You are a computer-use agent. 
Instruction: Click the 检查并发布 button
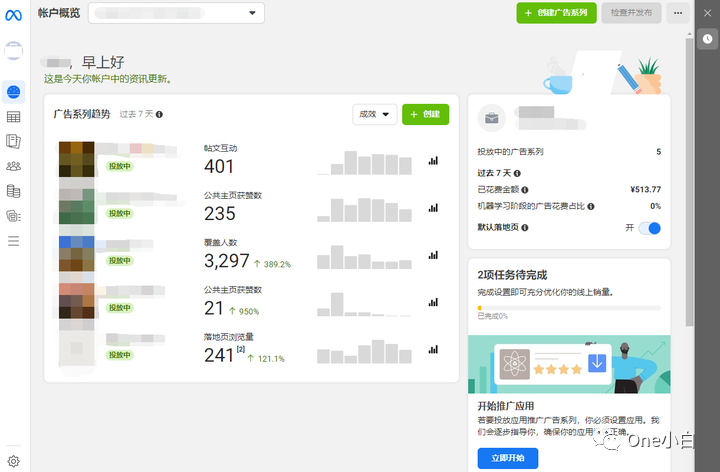(631, 13)
